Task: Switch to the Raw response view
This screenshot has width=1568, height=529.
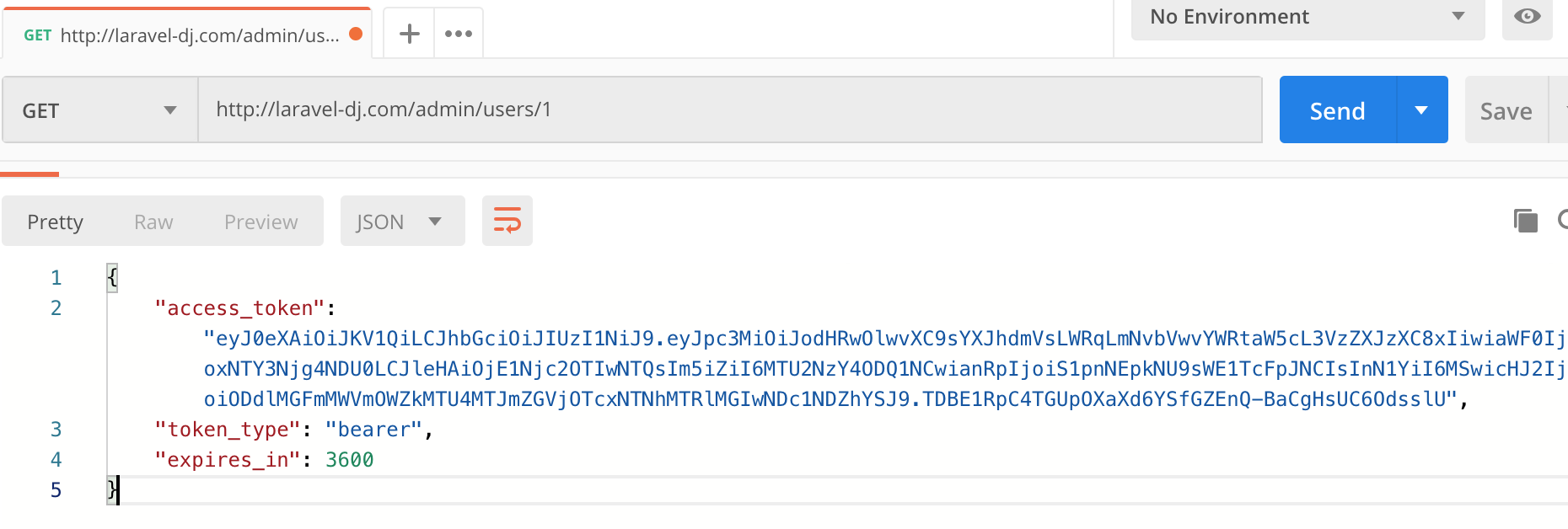Action: pos(153,222)
